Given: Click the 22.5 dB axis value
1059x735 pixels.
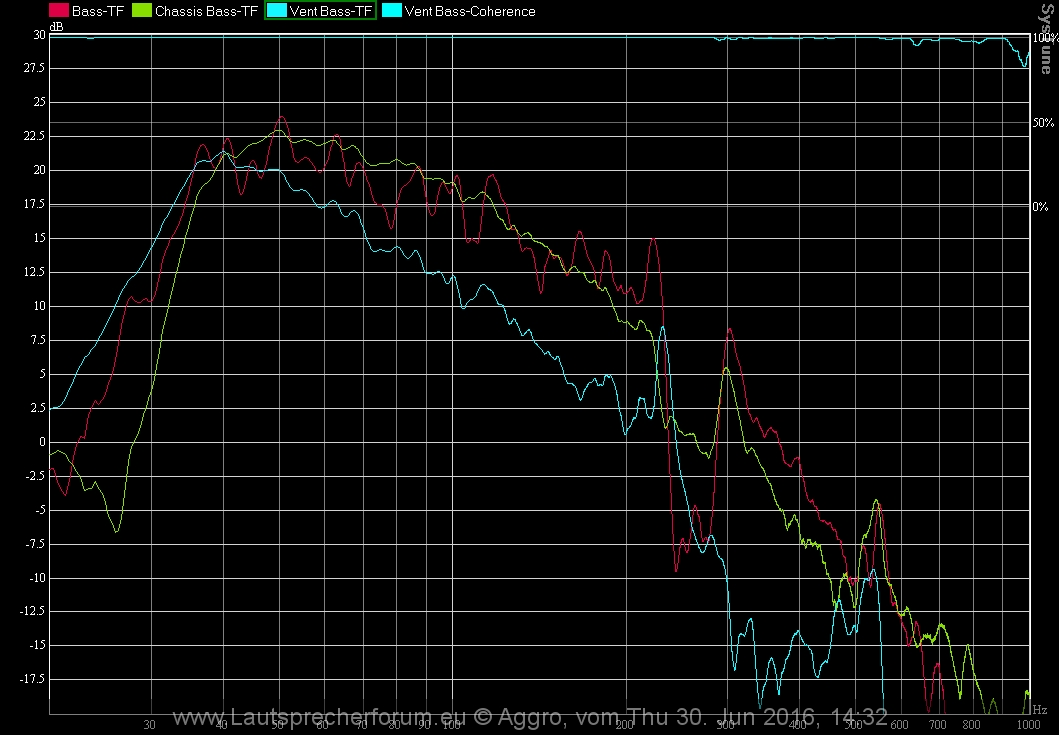Looking at the screenshot, I should (34, 136).
